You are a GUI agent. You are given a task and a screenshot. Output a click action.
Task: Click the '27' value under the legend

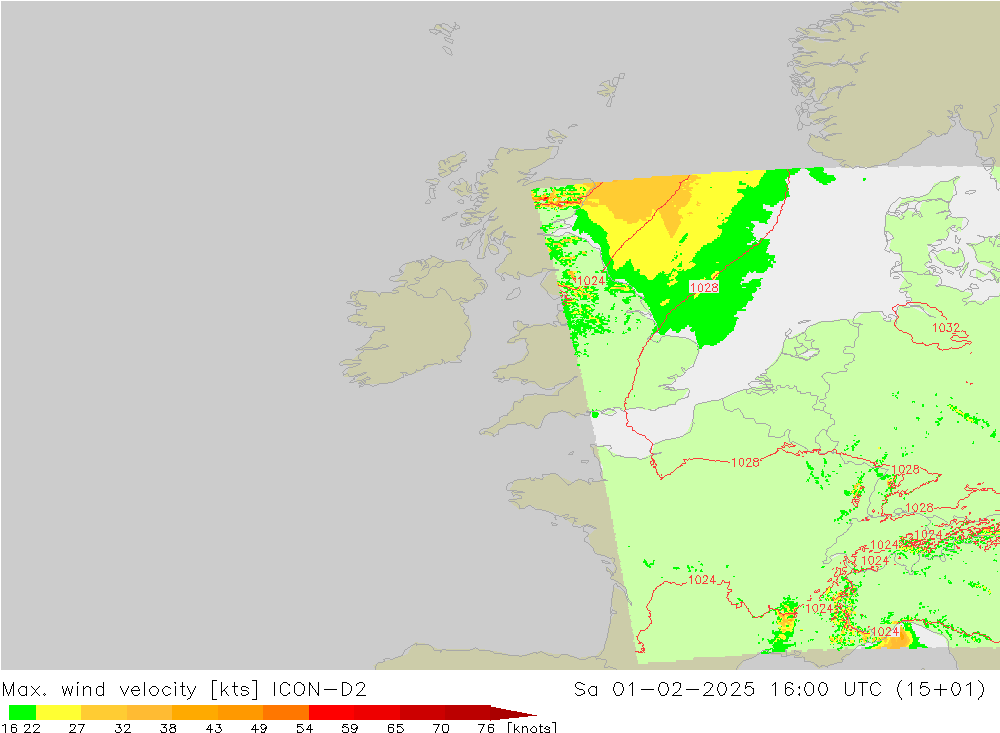(x=77, y=728)
